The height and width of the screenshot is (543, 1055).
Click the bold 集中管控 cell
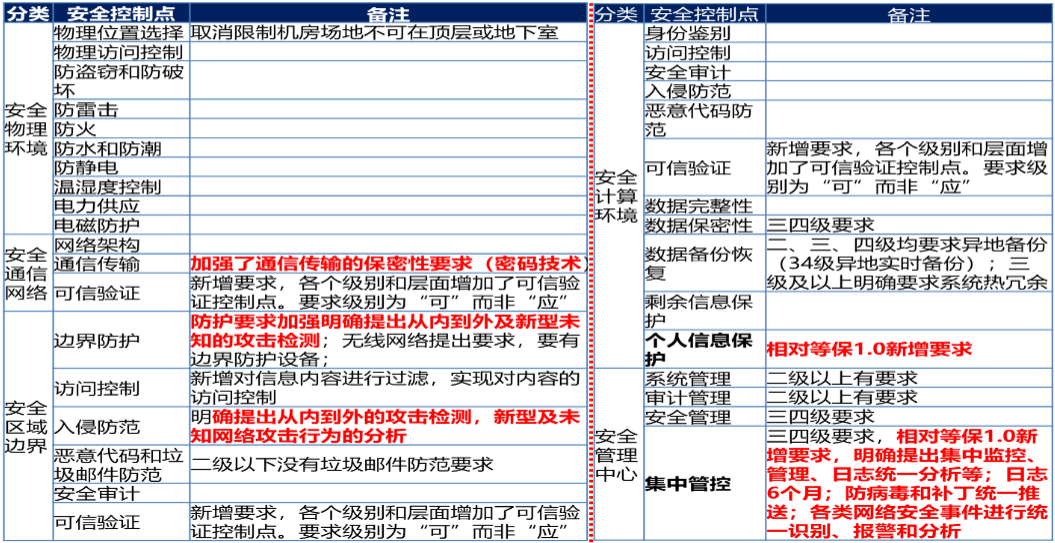point(704,484)
